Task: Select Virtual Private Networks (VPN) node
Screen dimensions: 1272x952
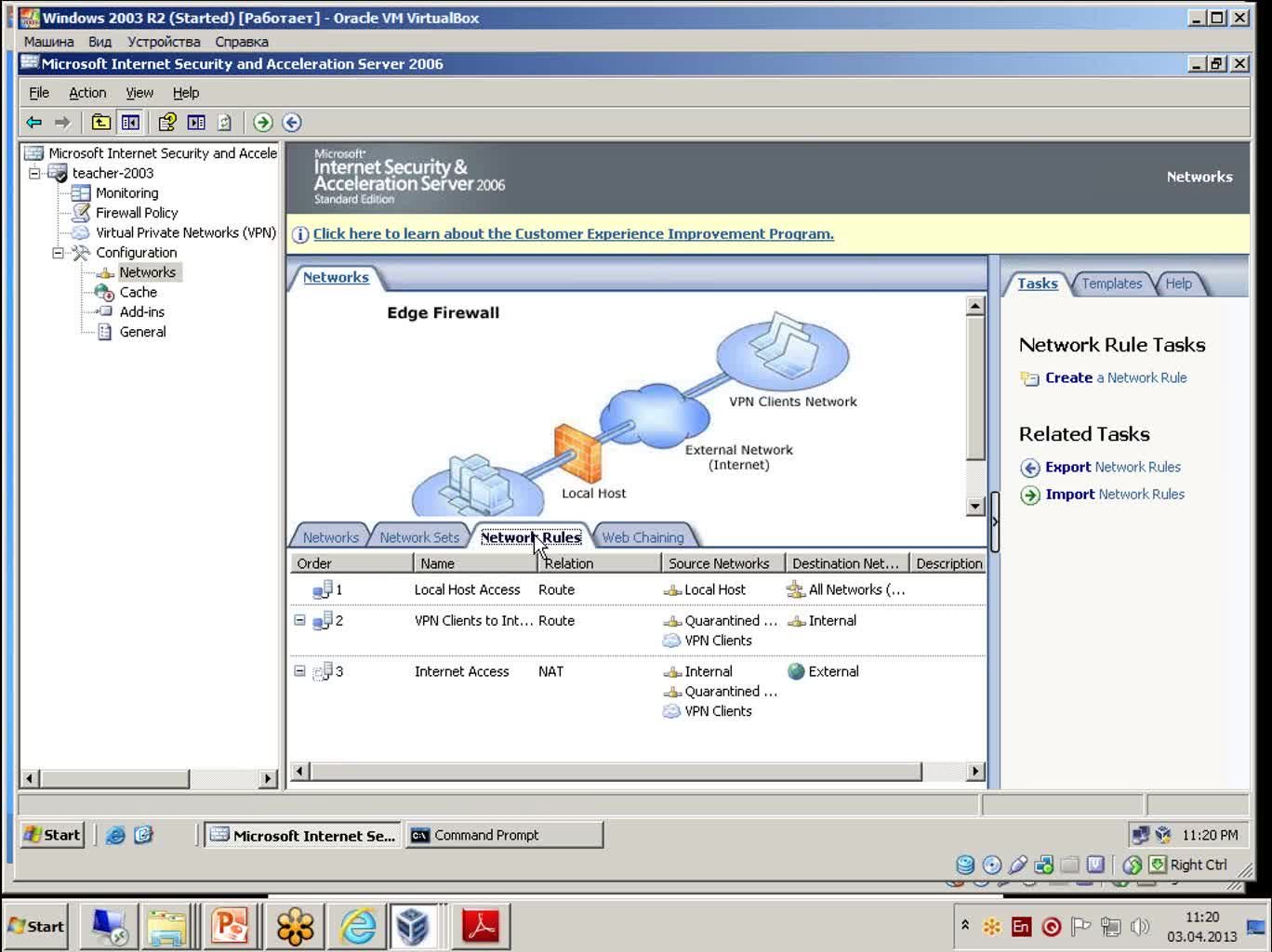Action: [x=186, y=232]
